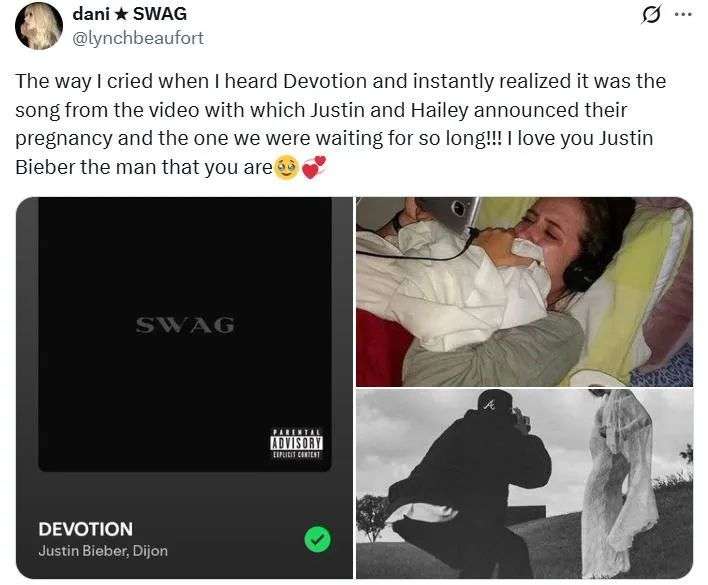Toggle the green saved checkmark on Devotion
The height and width of the screenshot is (585, 708).
(317, 539)
